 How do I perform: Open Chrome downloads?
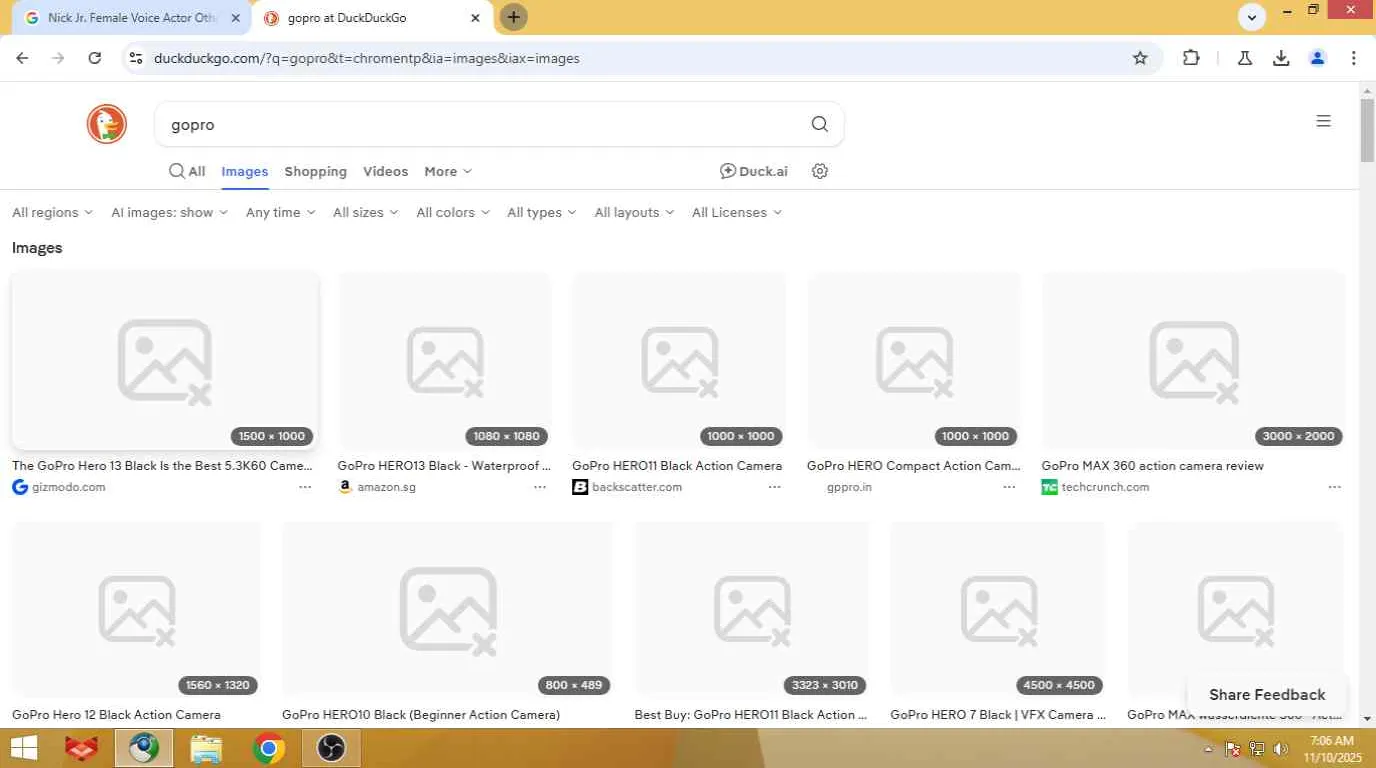(1281, 58)
